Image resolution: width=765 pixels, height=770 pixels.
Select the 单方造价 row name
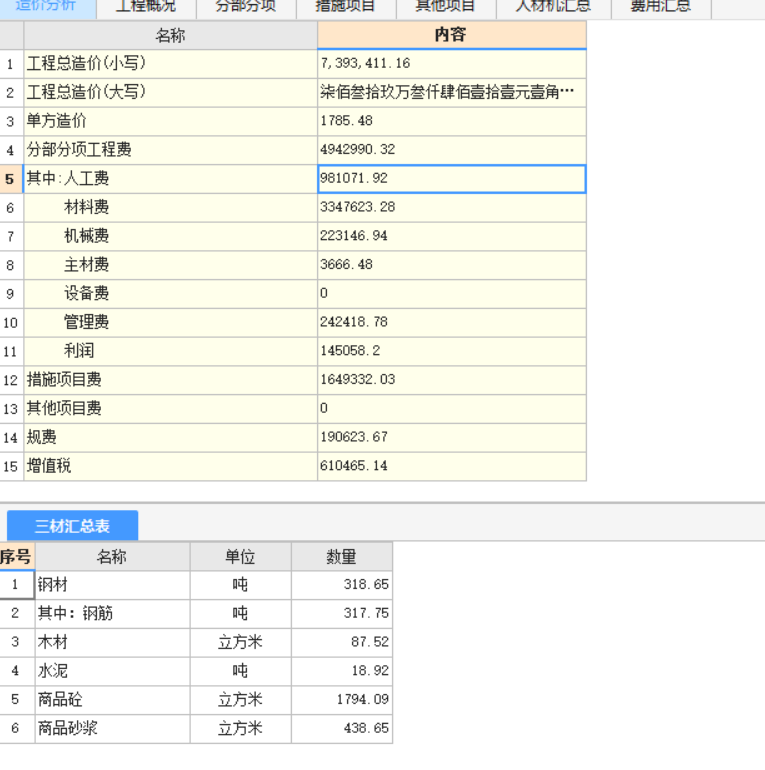click(170, 121)
